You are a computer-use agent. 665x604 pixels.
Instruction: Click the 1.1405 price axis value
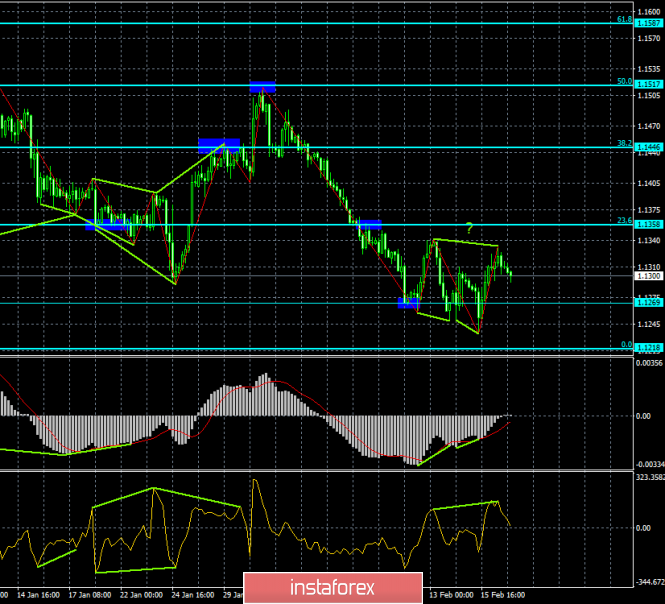click(649, 183)
